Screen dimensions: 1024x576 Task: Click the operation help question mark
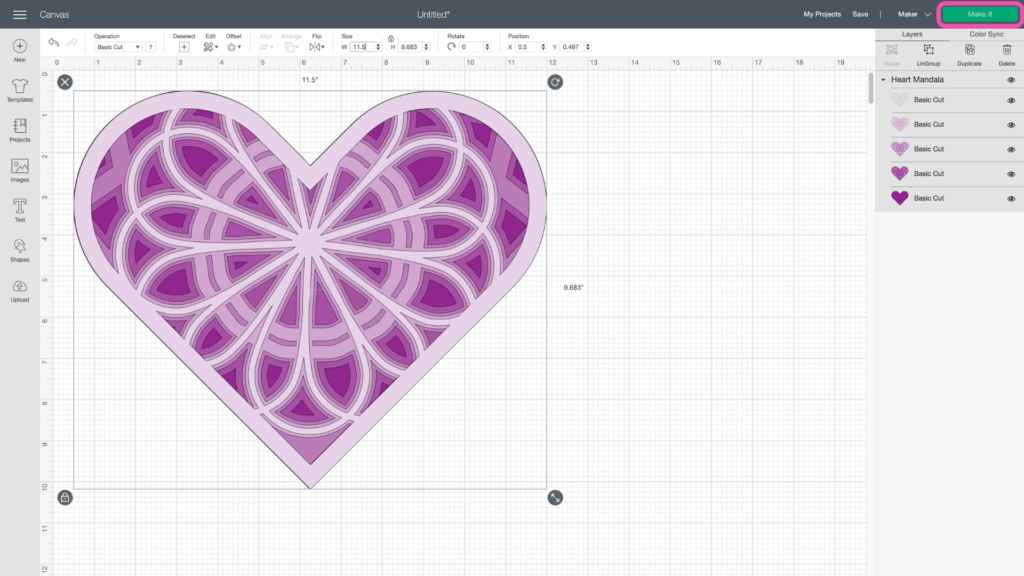click(150, 47)
